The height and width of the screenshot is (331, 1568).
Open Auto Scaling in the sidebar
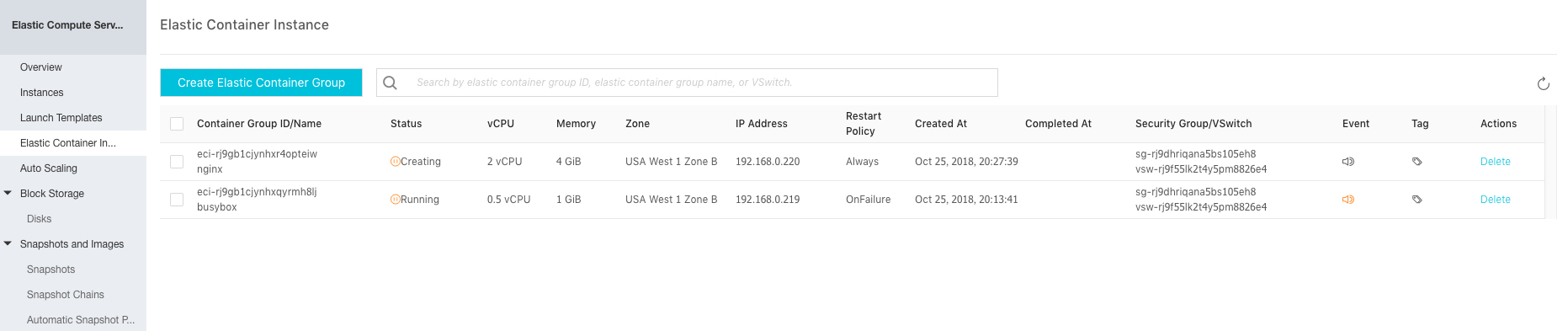coord(49,168)
